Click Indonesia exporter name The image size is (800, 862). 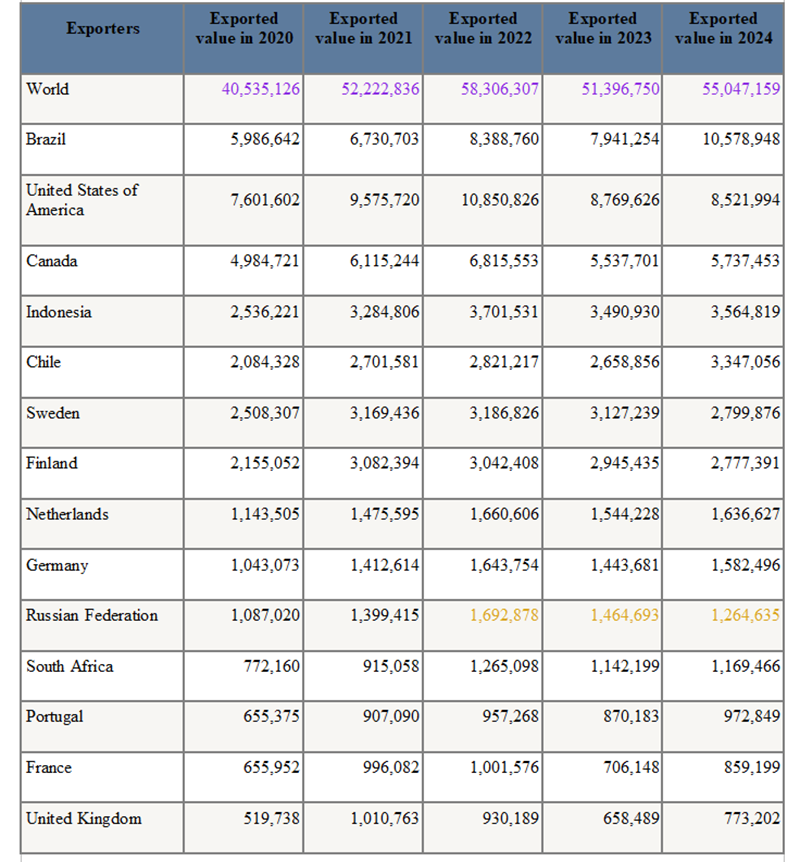pyautogui.click(x=59, y=312)
